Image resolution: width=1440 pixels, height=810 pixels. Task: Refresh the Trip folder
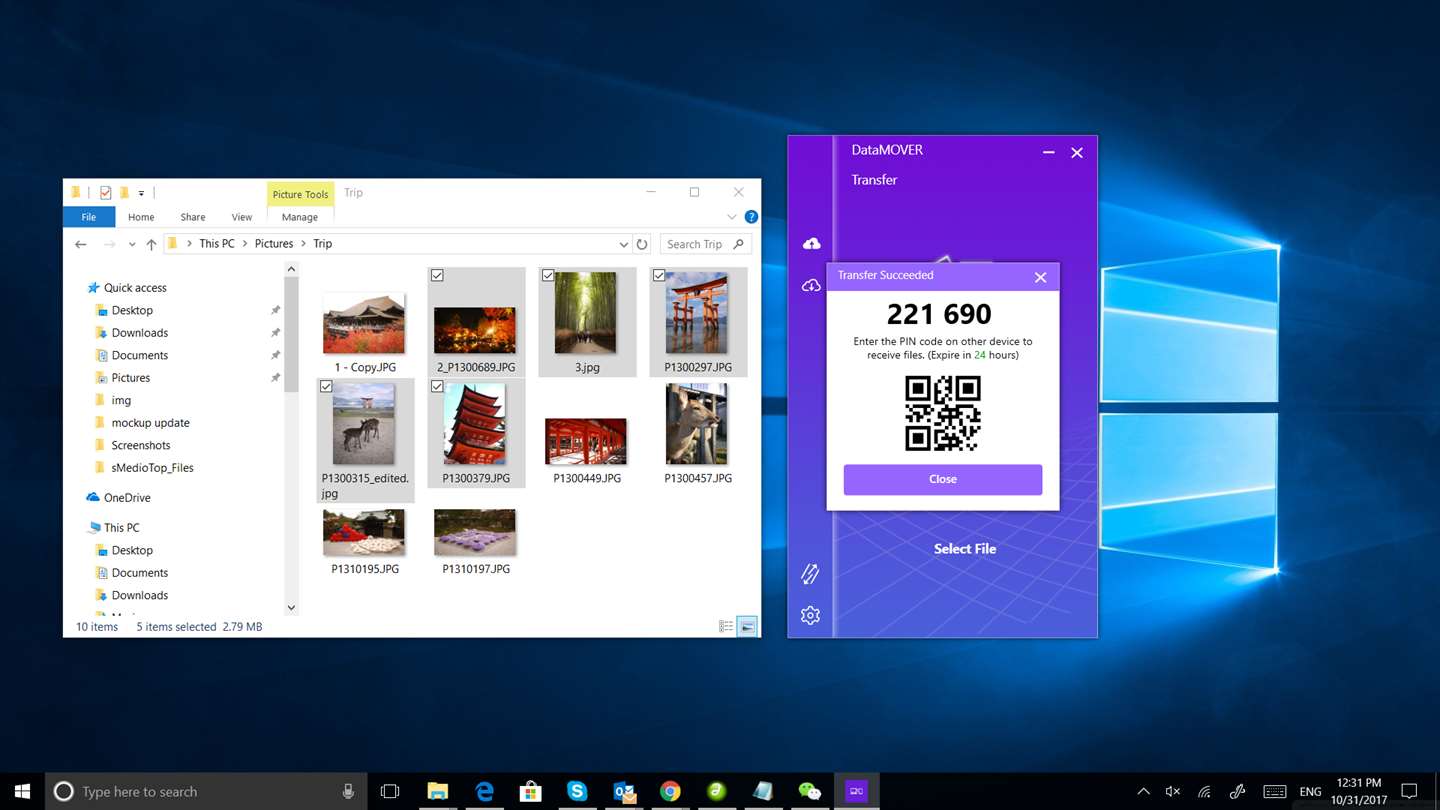(642, 244)
